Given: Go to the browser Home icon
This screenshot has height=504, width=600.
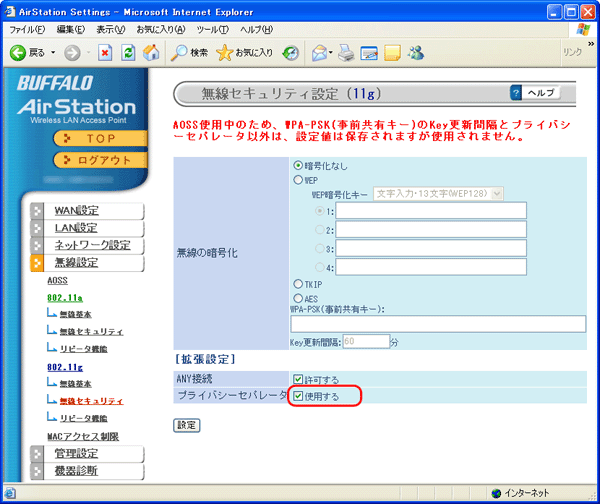Looking at the screenshot, I should coord(150,52).
